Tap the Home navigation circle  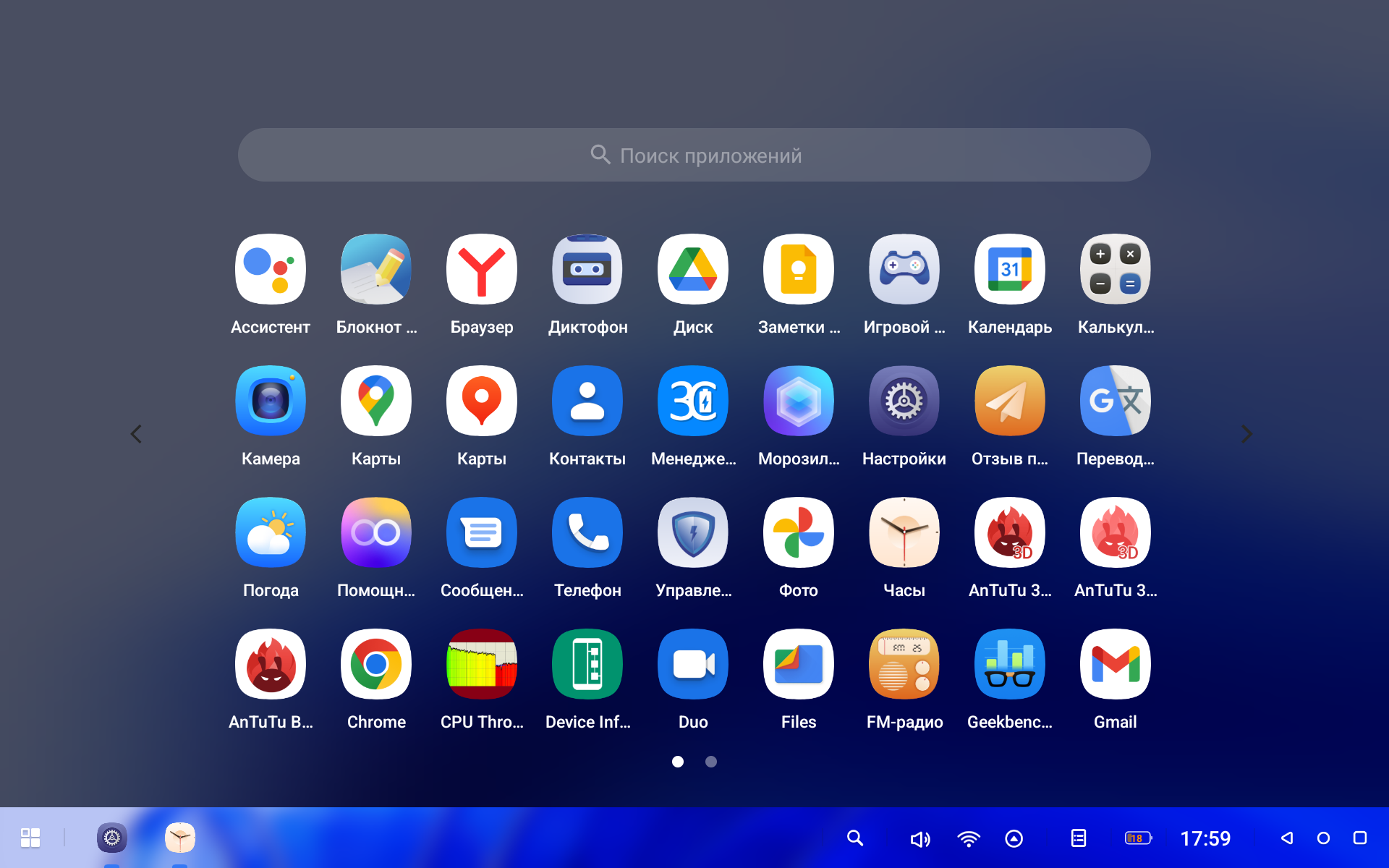pyautogui.click(x=1323, y=838)
